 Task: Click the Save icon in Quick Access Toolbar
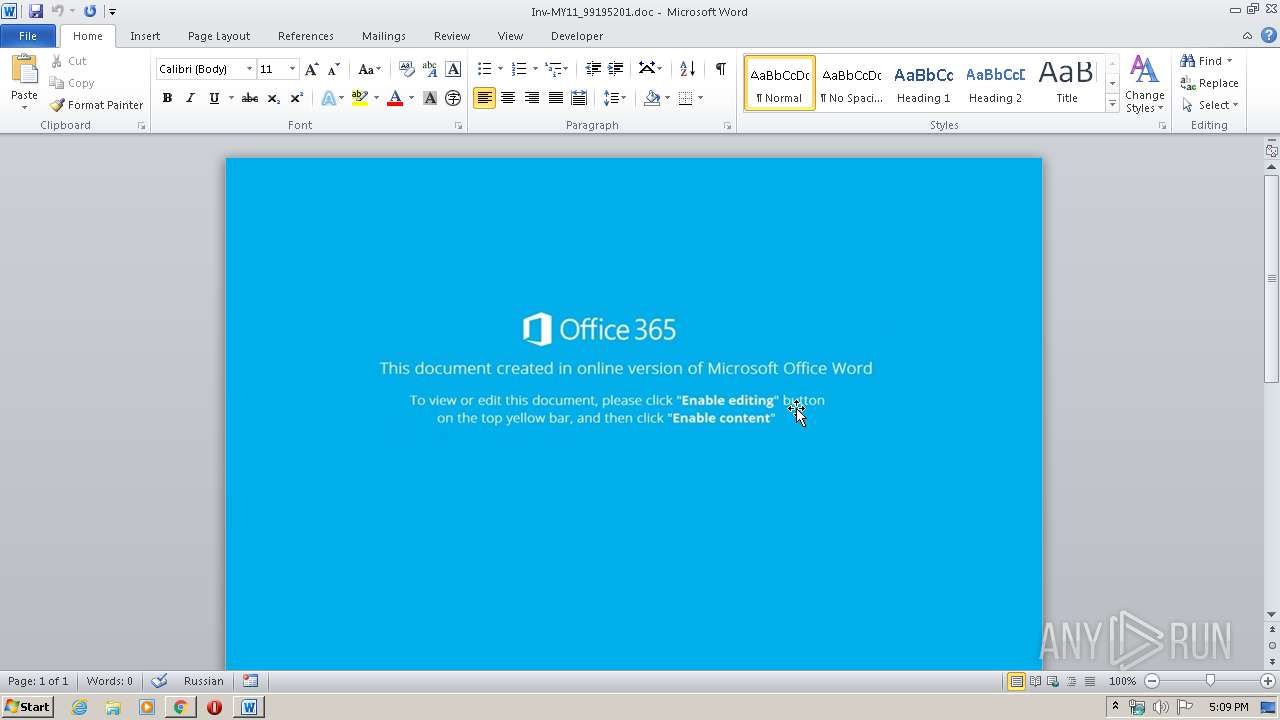pos(36,11)
